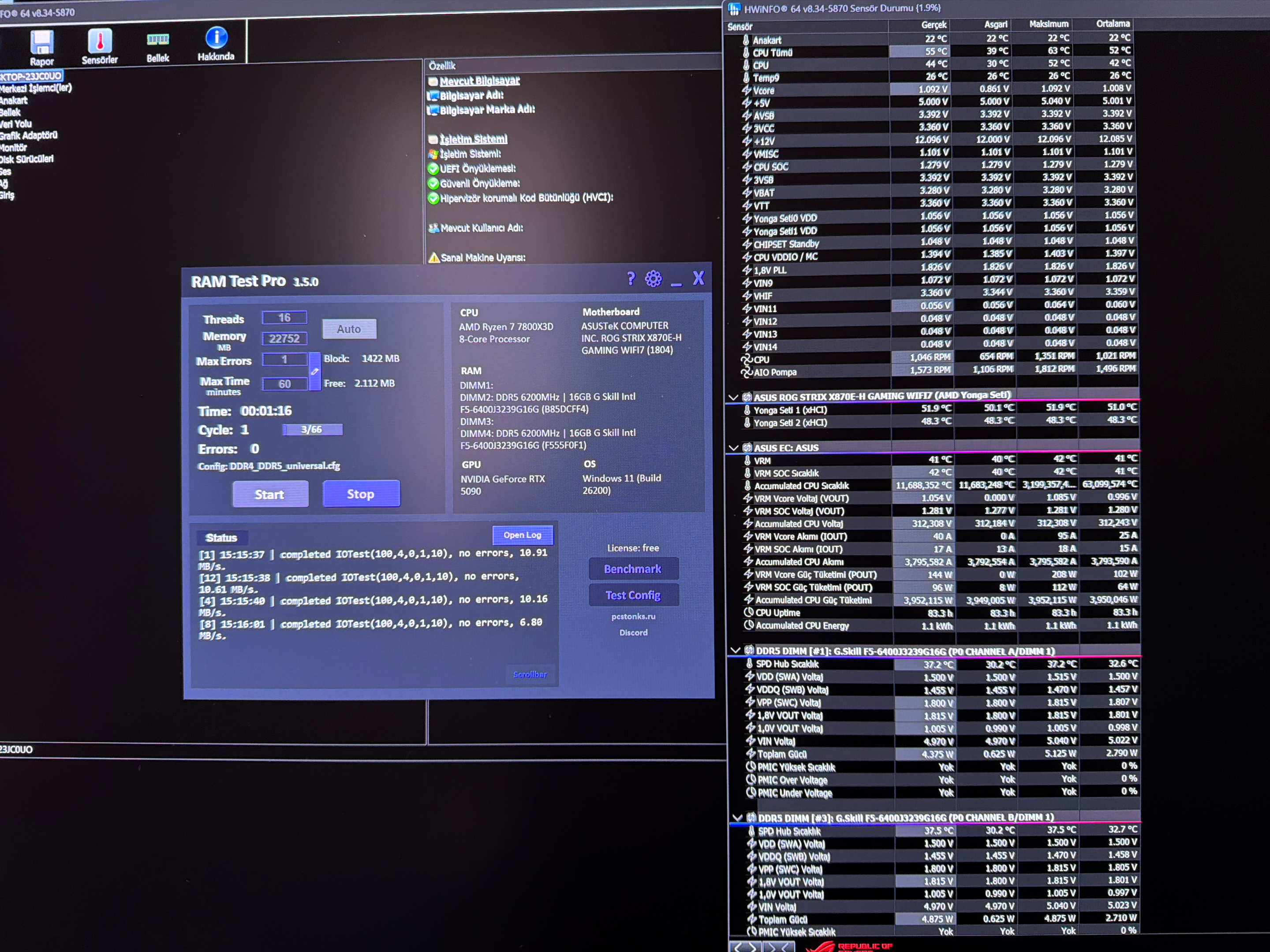Click the 'License: free' text
Image resolution: width=1270 pixels, height=952 pixels.
pos(633,548)
